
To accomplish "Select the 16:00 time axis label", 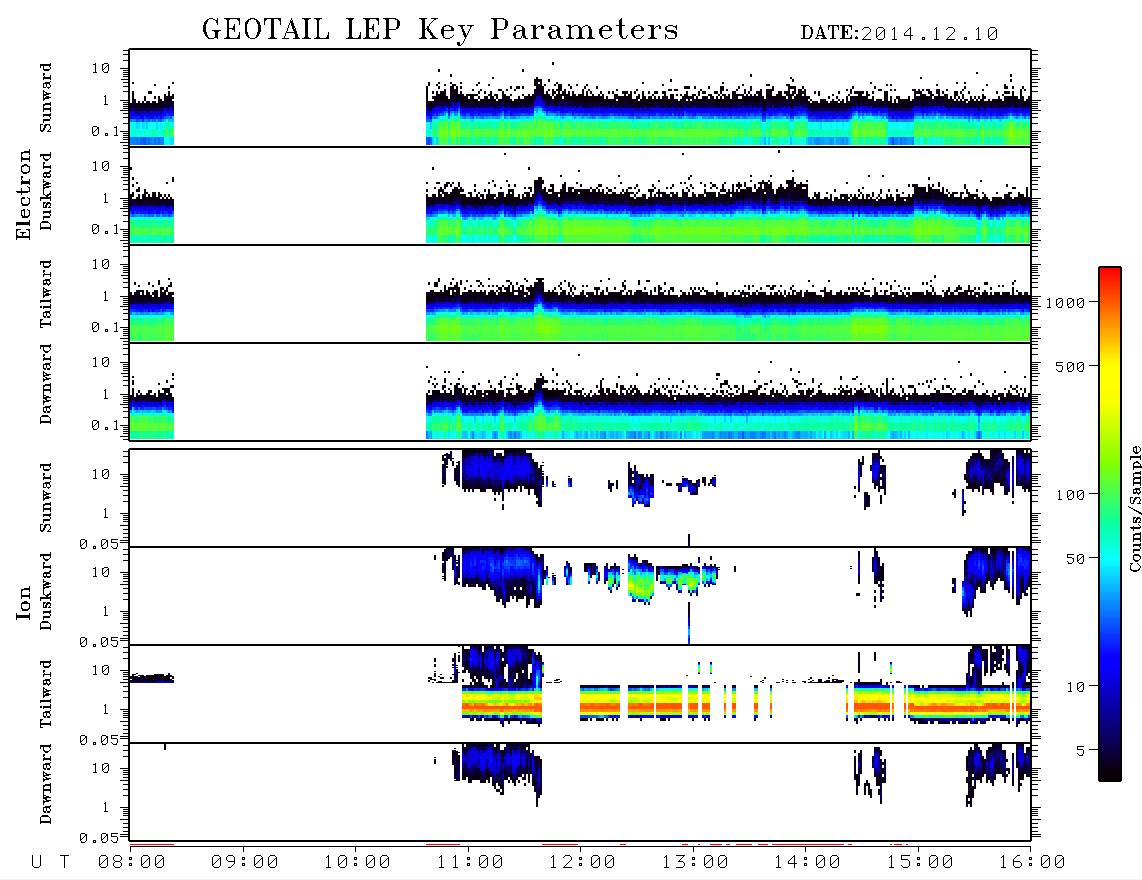I will [1031, 862].
